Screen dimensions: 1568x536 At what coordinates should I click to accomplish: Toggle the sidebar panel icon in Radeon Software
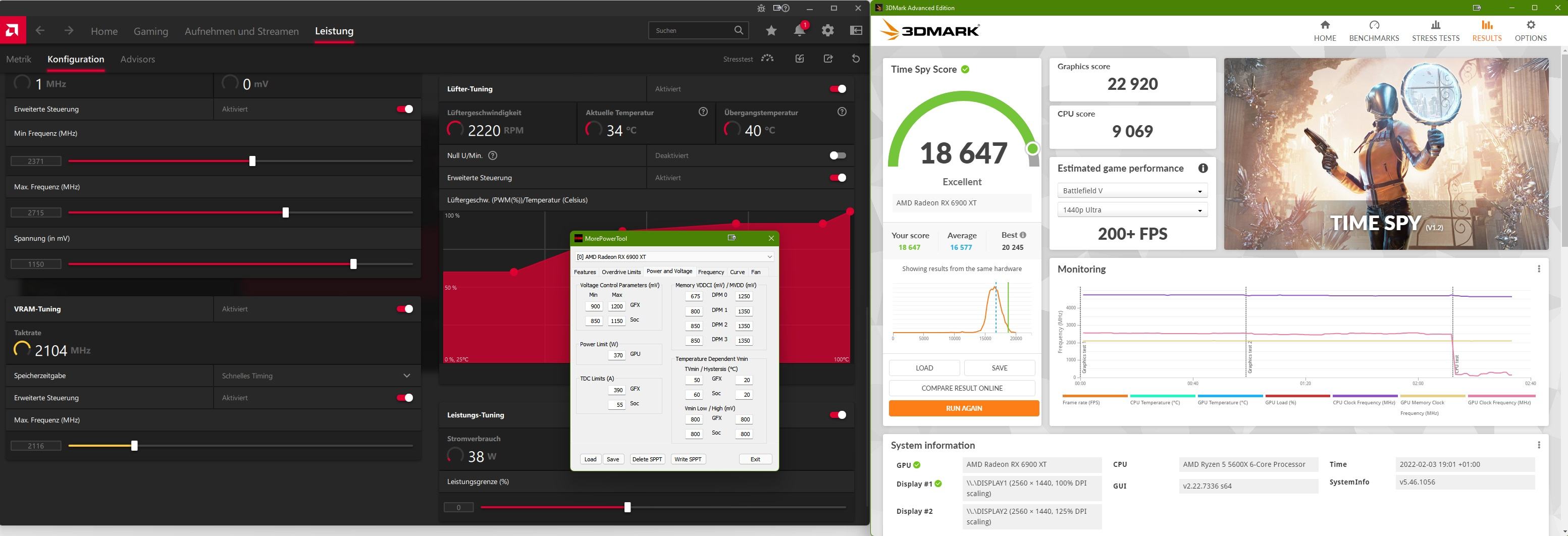click(856, 30)
